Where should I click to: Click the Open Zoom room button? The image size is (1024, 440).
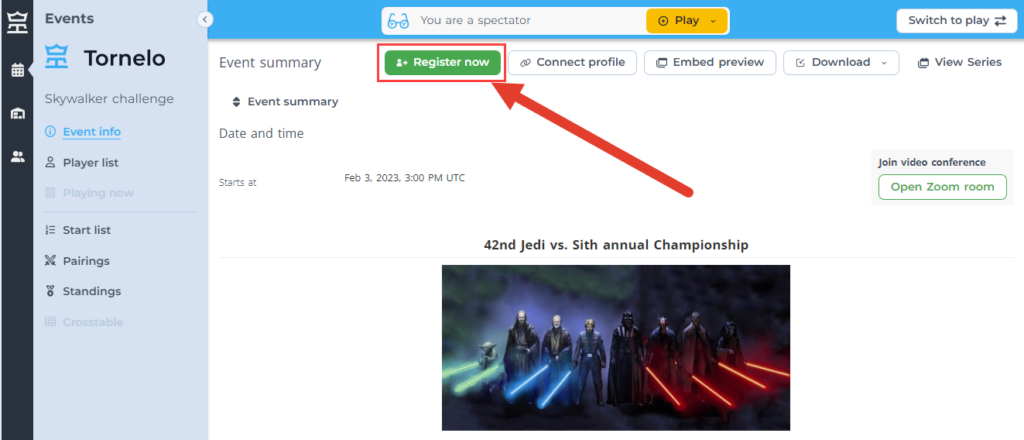[x=942, y=187]
